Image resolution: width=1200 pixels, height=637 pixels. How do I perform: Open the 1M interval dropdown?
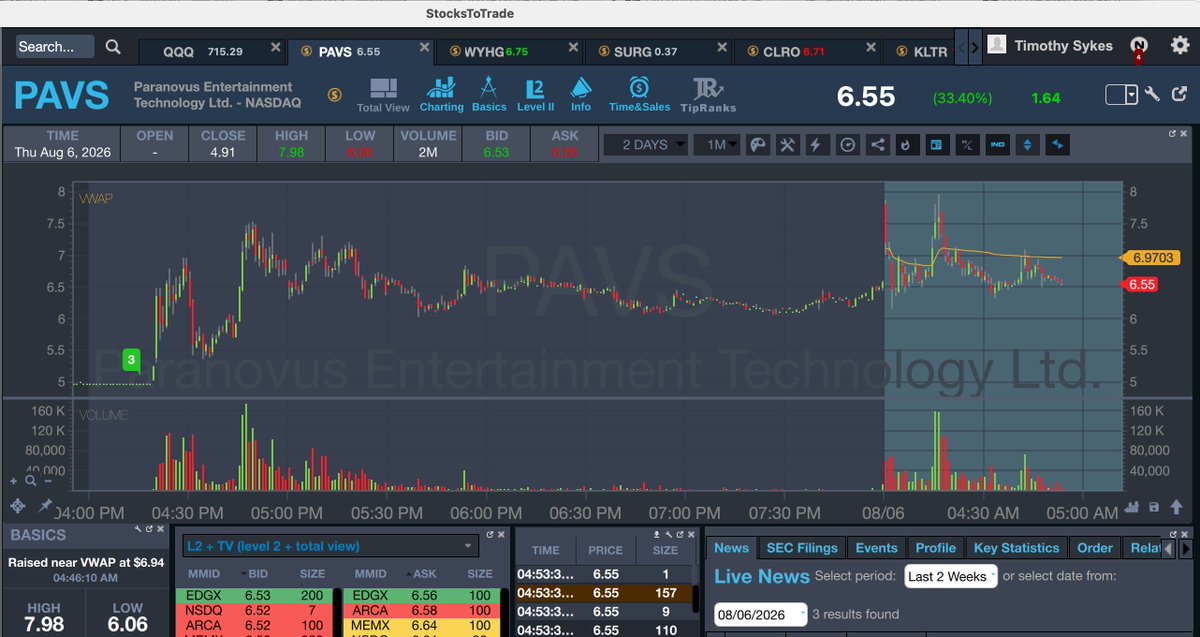716,144
